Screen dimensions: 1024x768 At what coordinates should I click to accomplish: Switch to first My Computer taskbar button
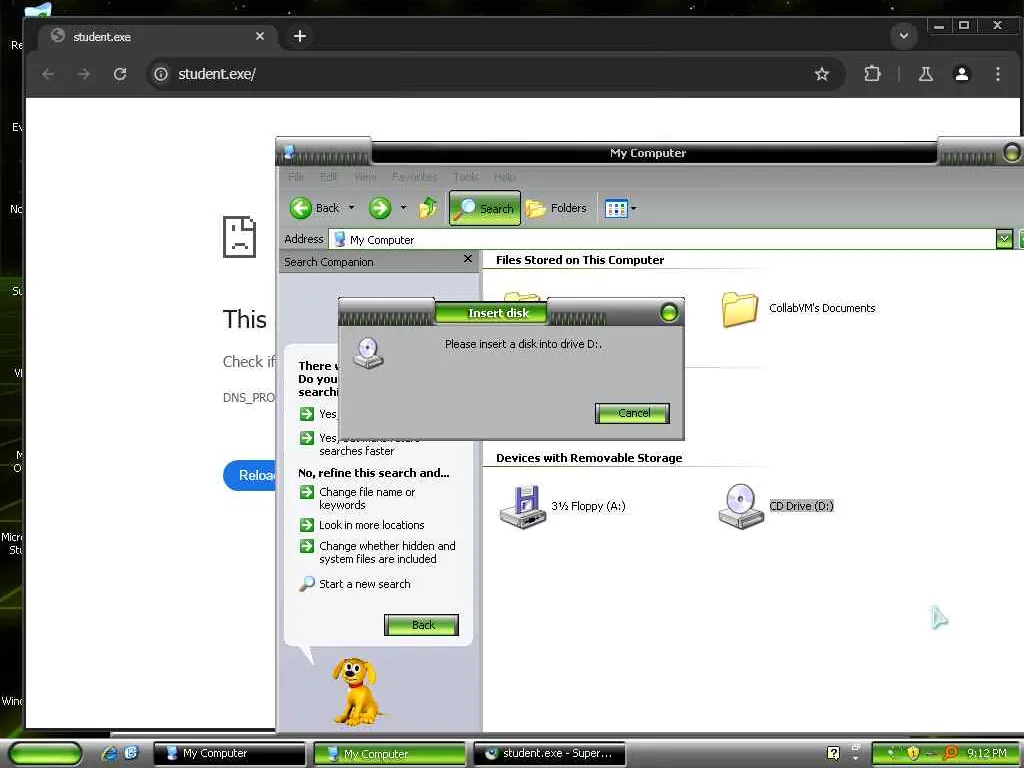(229, 754)
